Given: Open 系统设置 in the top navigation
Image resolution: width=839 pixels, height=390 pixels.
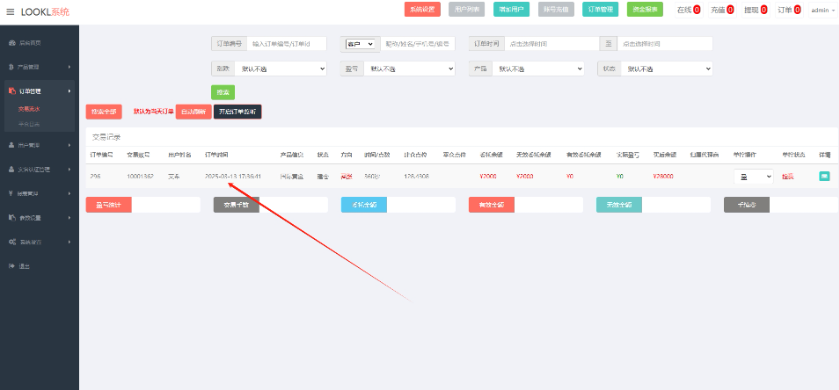Looking at the screenshot, I should (x=422, y=10).
